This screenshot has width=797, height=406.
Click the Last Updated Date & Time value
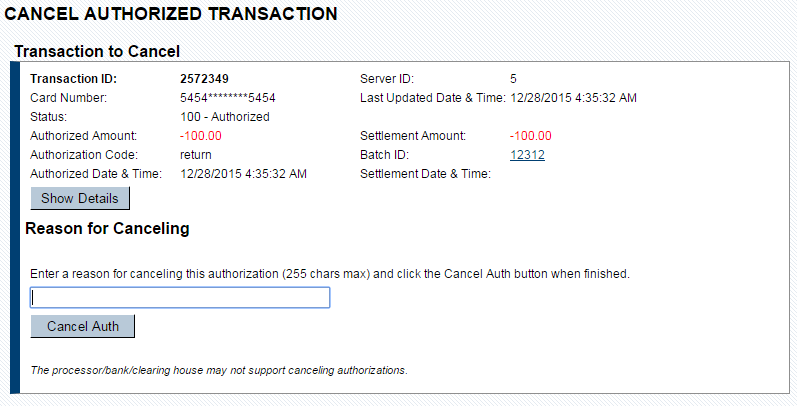click(x=573, y=98)
